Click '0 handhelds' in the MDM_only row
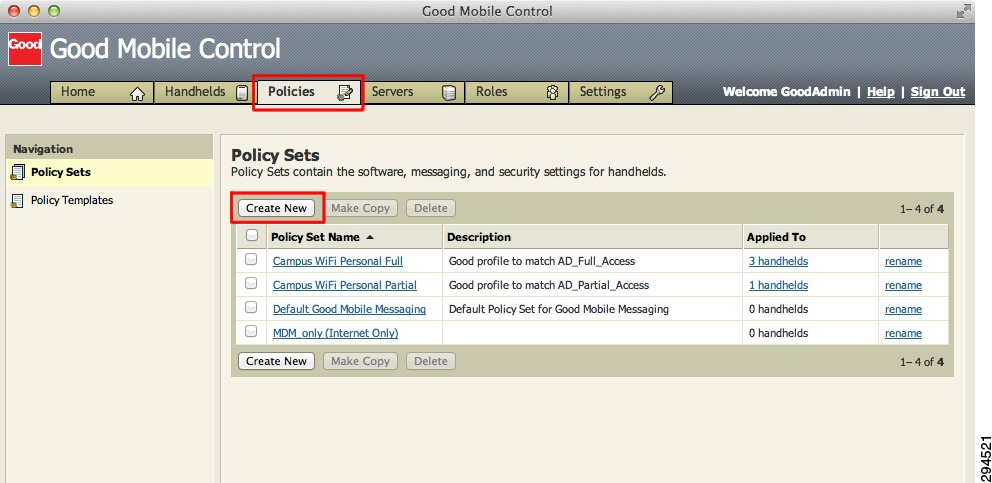Screen dimensions: 992x483 pos(778,333)
